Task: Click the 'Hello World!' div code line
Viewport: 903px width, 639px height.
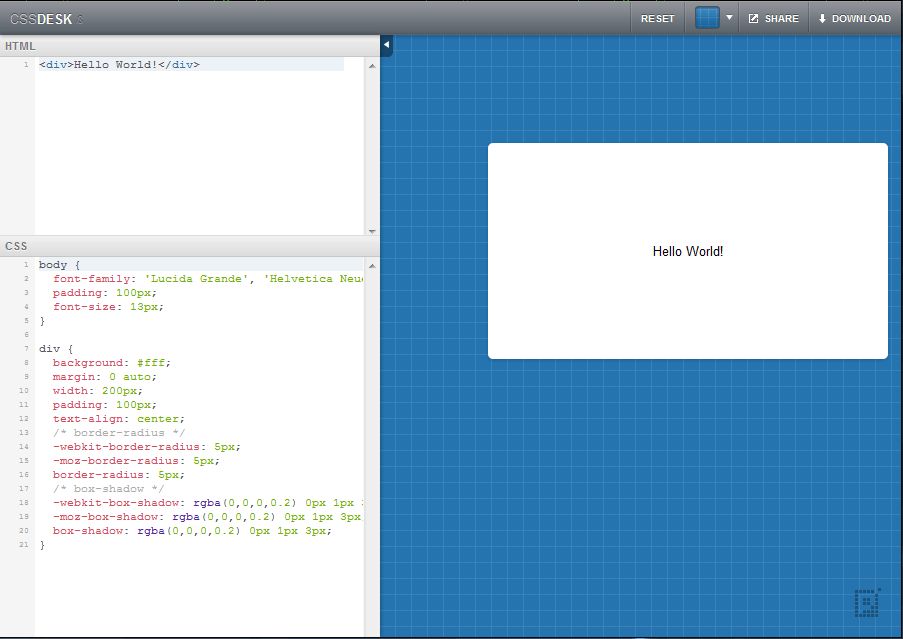Action: pos(118,63)
